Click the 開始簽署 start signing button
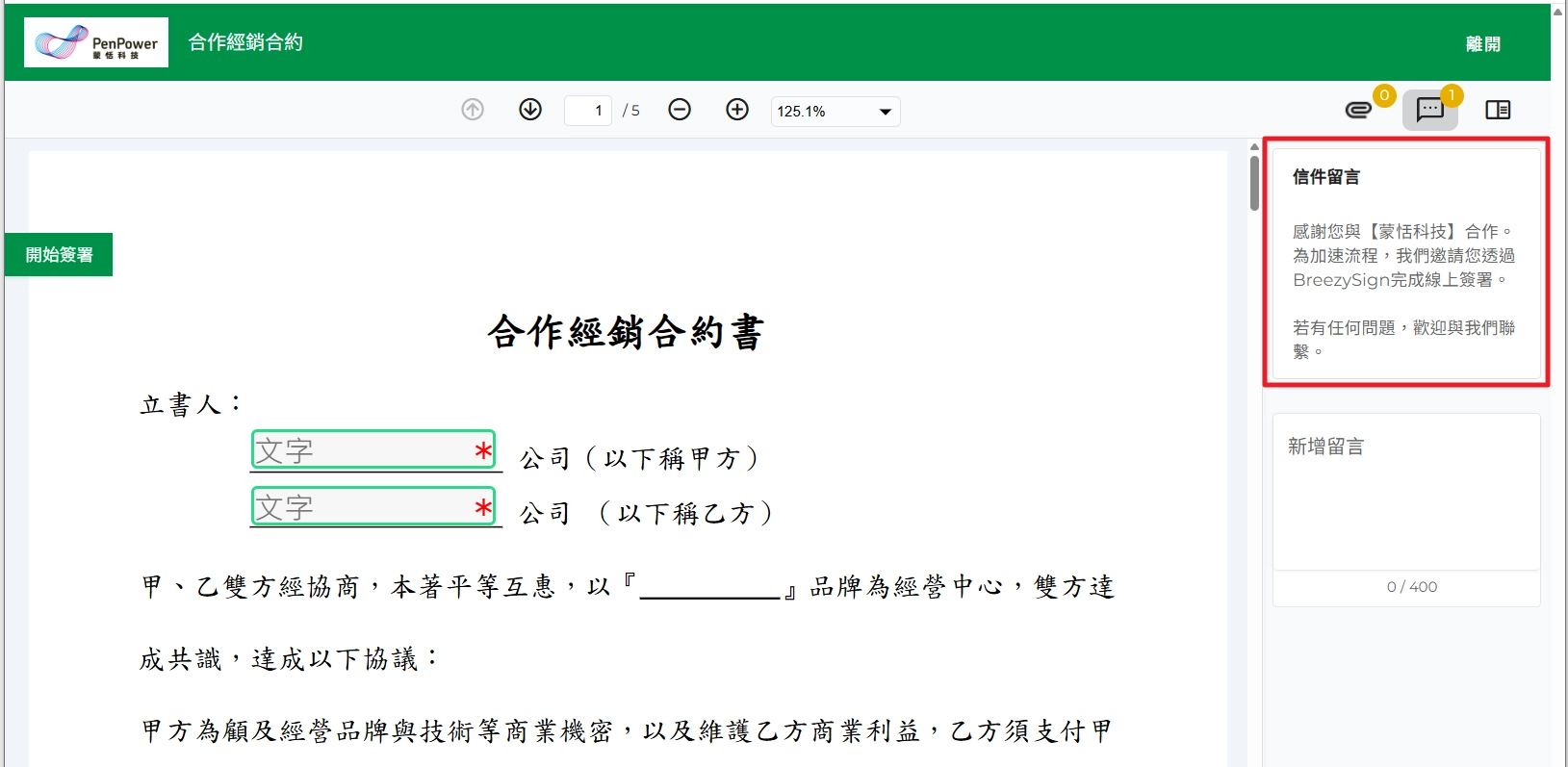 (x=59, y=255)
